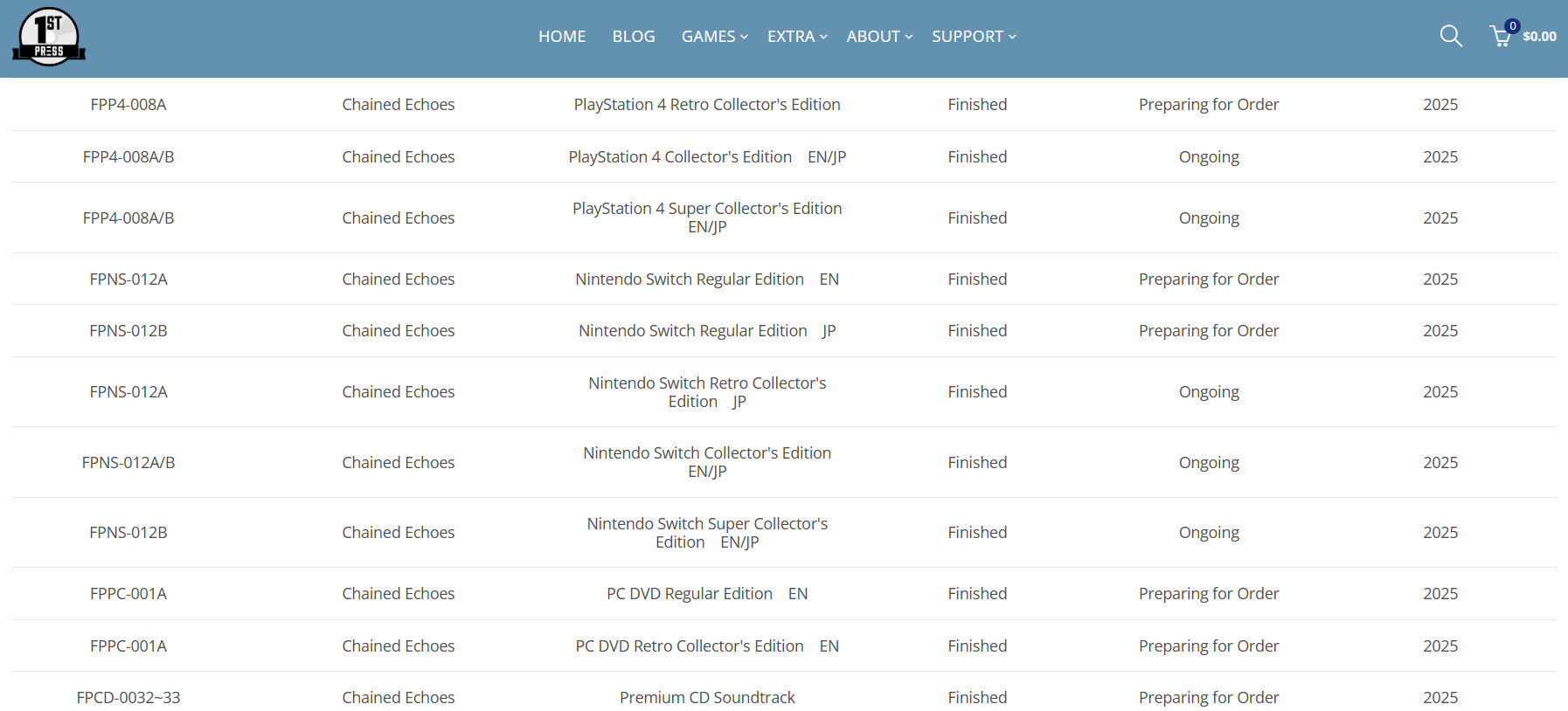Screen dimensions: 1568x711
Task: Click Ongoing status in PS4 Collector's Edition row
Action: pos(1209,157)
